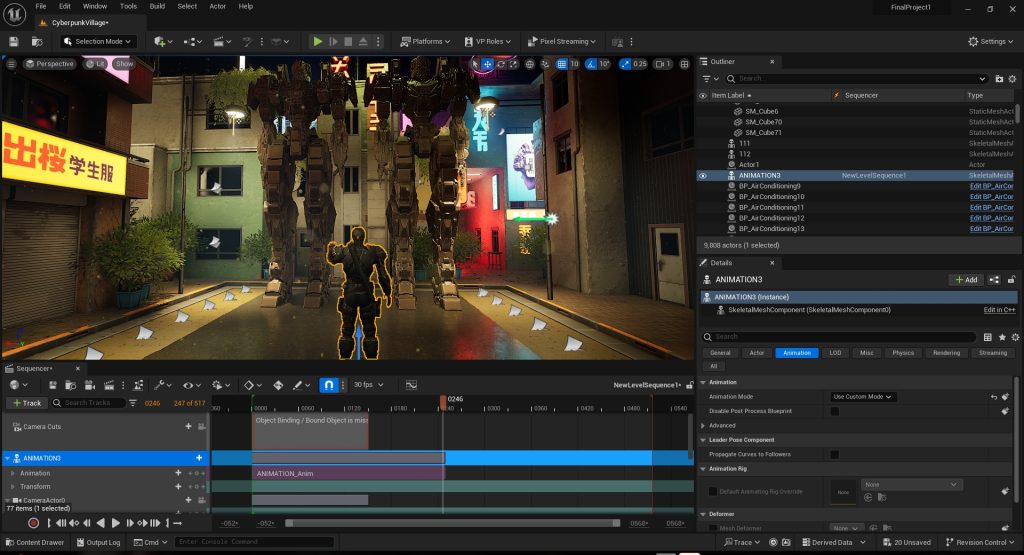Open the Animation Mode Use Custom Mode dropdown
The width and height of the screenshot is (1024, 555).
pyautogui.click(x=863, y=396)
